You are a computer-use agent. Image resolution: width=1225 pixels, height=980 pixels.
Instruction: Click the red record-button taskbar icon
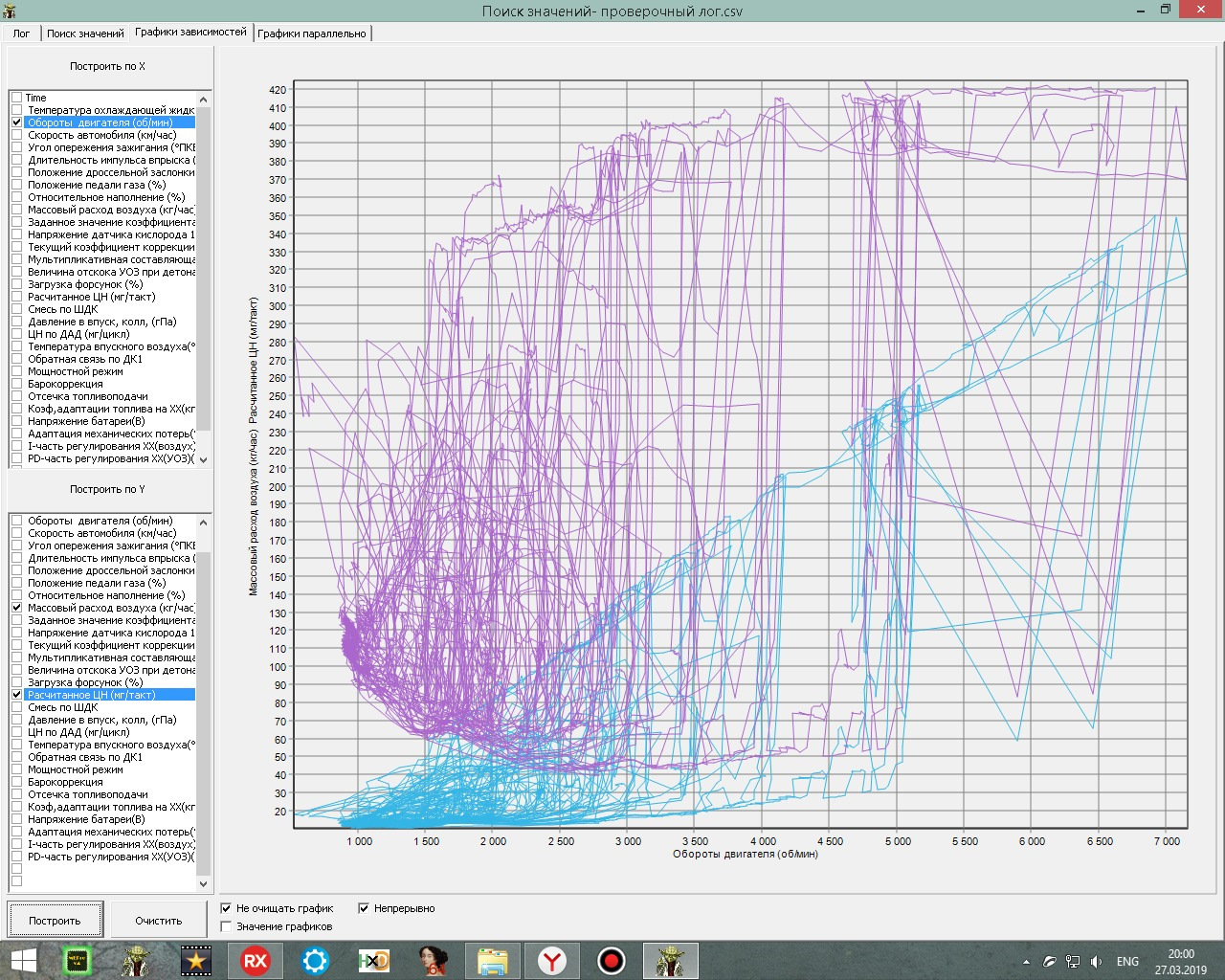(611, 960)
